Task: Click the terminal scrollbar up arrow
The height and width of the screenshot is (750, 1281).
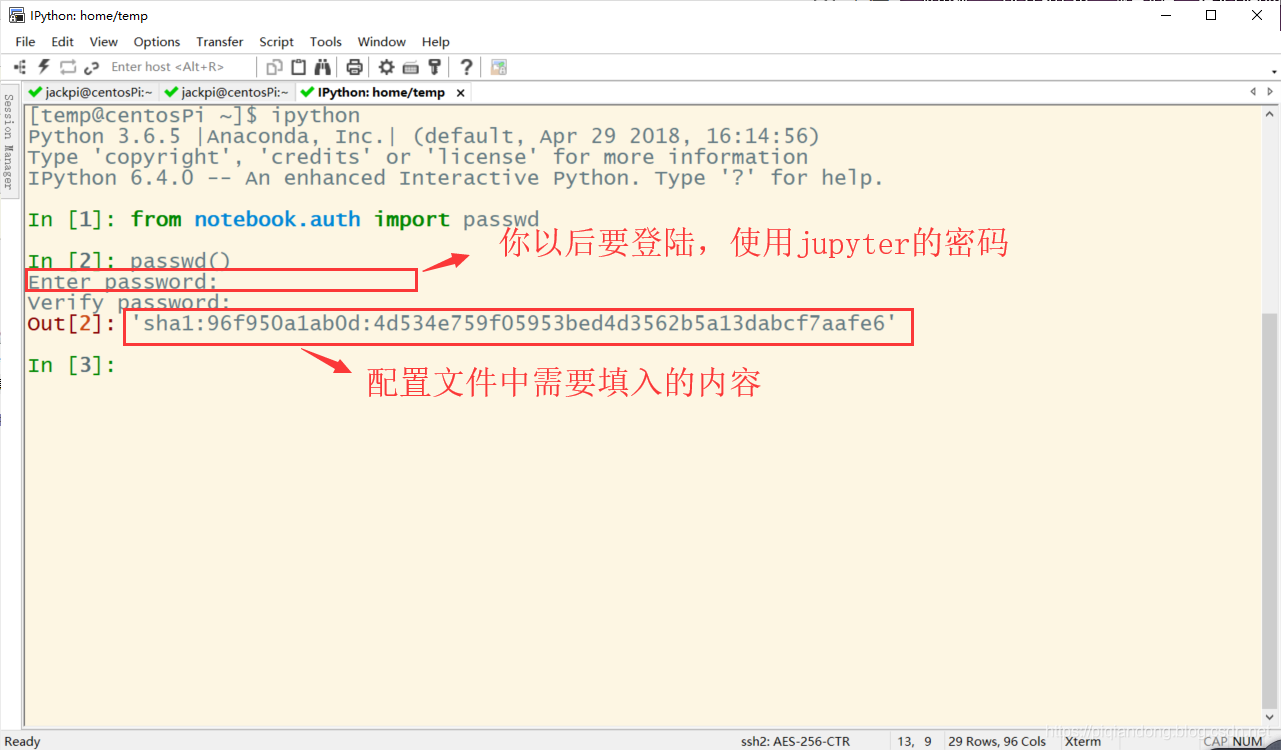Action: (x=1270, y=113)
